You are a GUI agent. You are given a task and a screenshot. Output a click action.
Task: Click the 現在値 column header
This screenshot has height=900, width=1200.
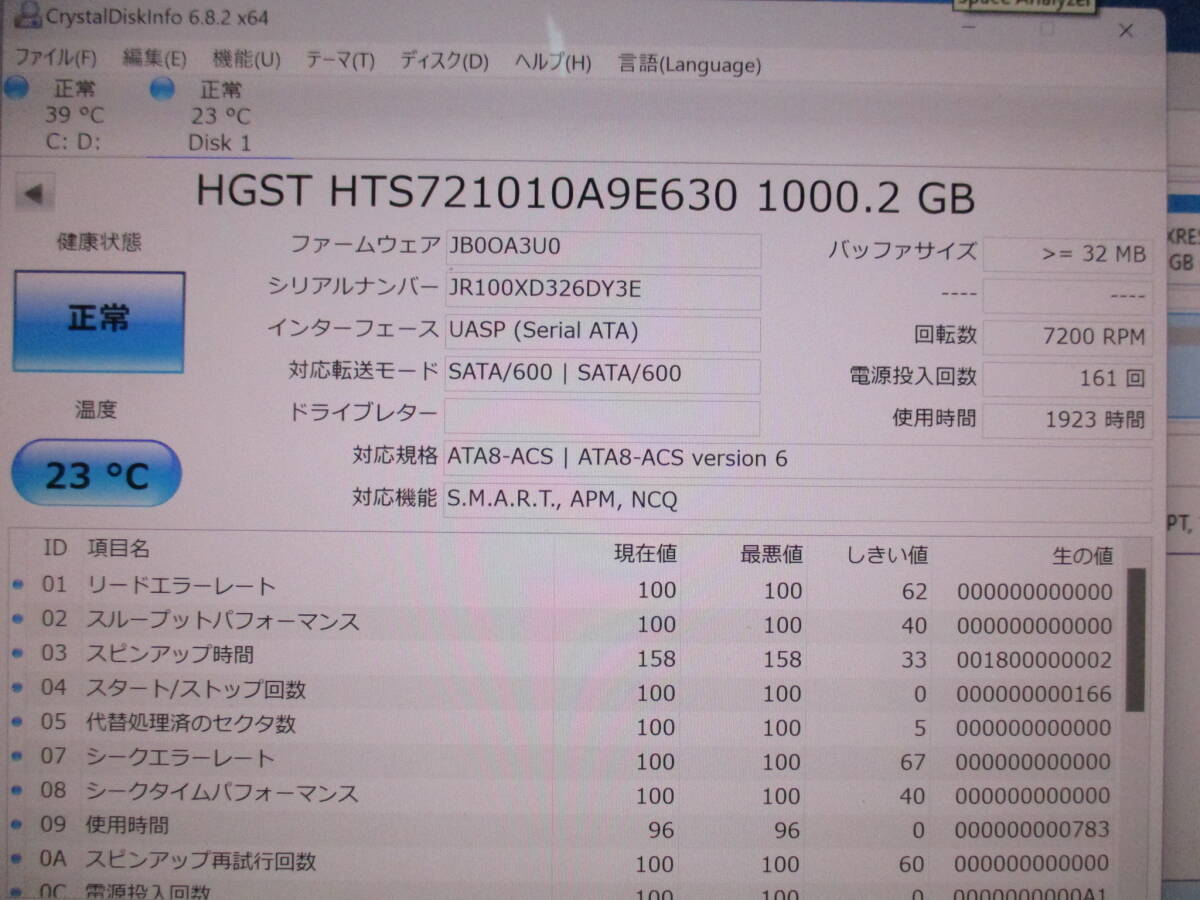tap(645, 552)
